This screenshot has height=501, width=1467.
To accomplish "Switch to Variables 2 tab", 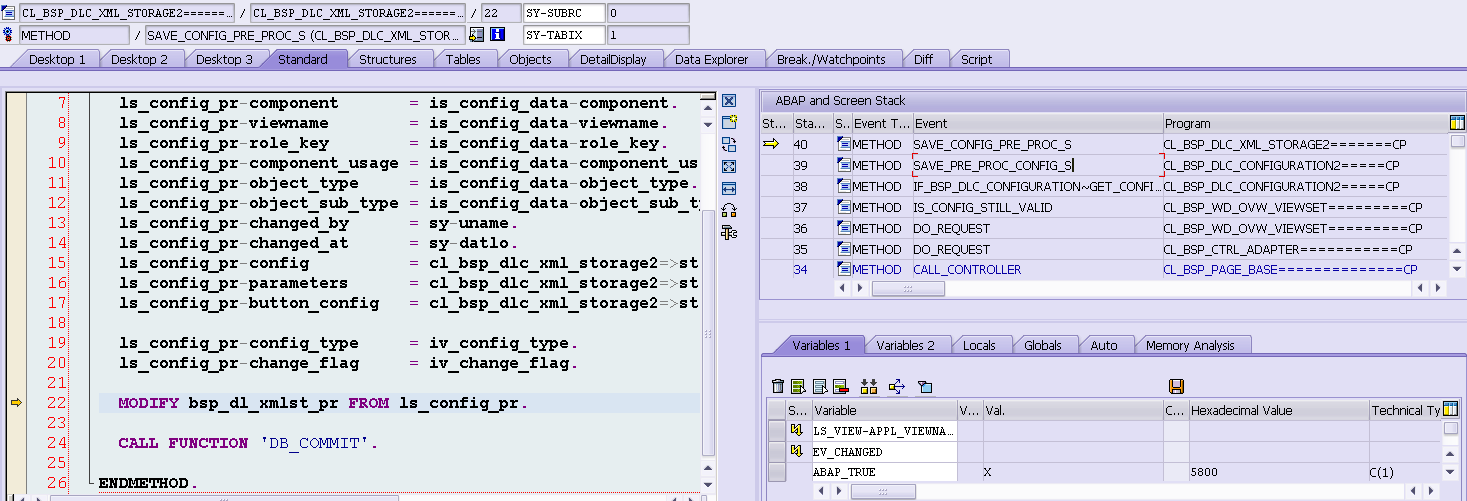I will click(x=905, y=345).
